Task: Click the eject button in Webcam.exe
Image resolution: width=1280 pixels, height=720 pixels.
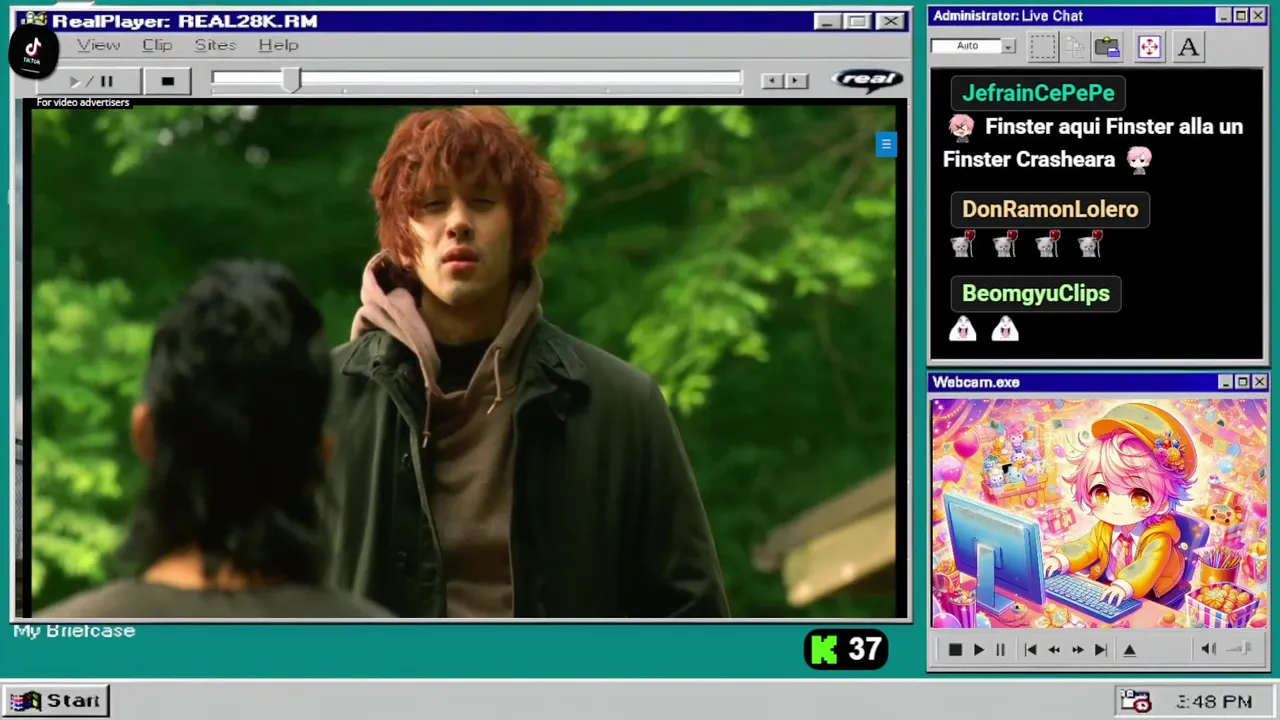Action: [1130, 650]
